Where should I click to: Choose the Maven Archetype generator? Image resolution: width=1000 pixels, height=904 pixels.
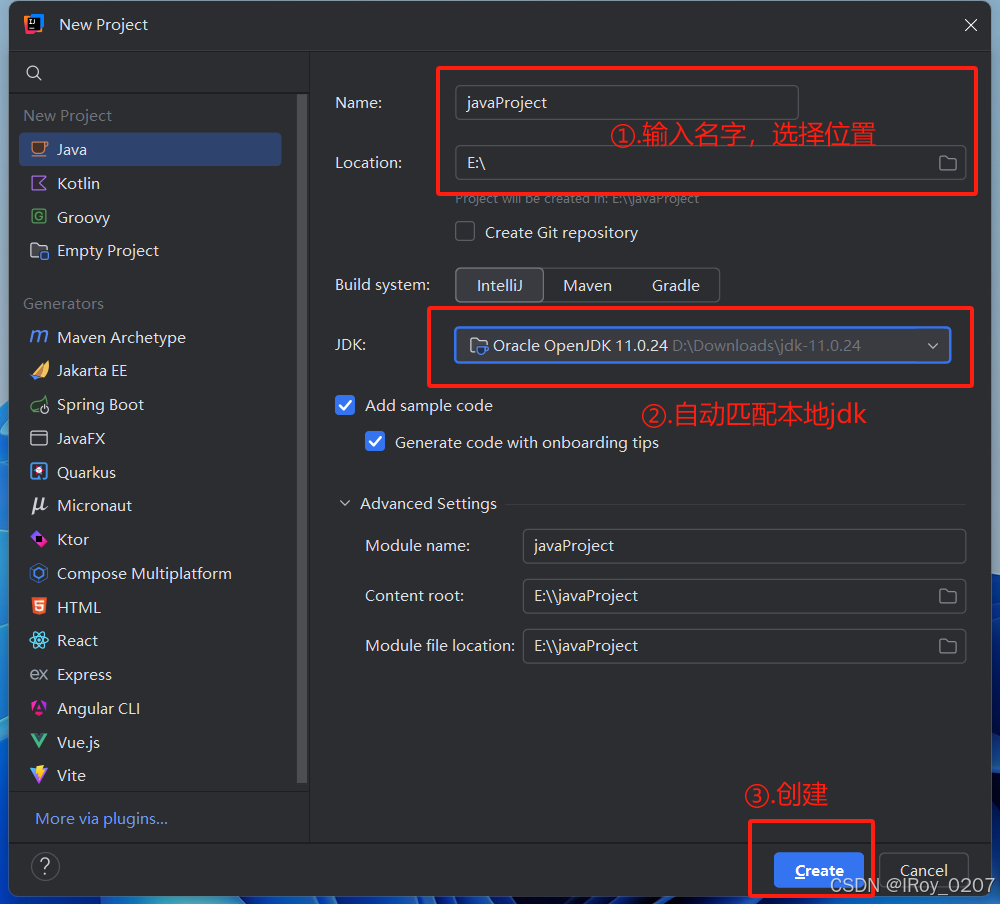pyautogui.click(x=150, y=337)
